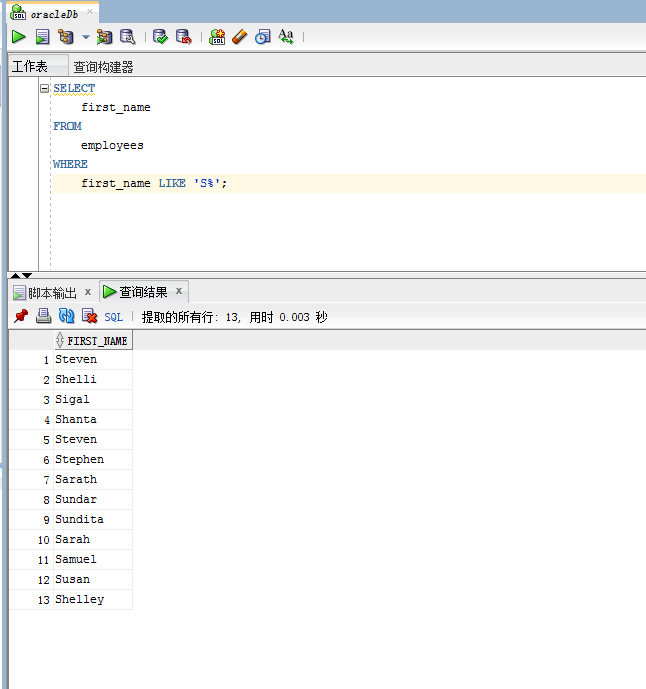Close the 查询结果 tab
The height and width of the screenshot is (689, 646).
click(179, 290)
